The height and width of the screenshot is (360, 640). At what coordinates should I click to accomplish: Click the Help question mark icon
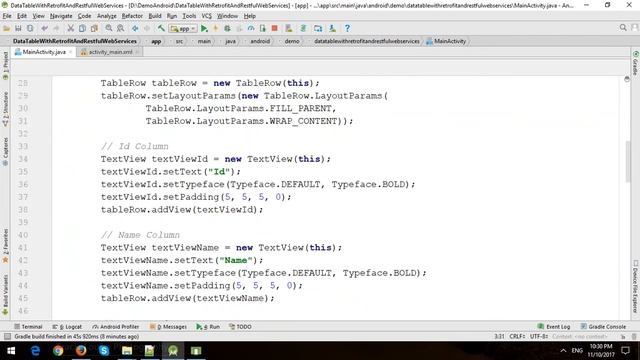click(347, 29)
